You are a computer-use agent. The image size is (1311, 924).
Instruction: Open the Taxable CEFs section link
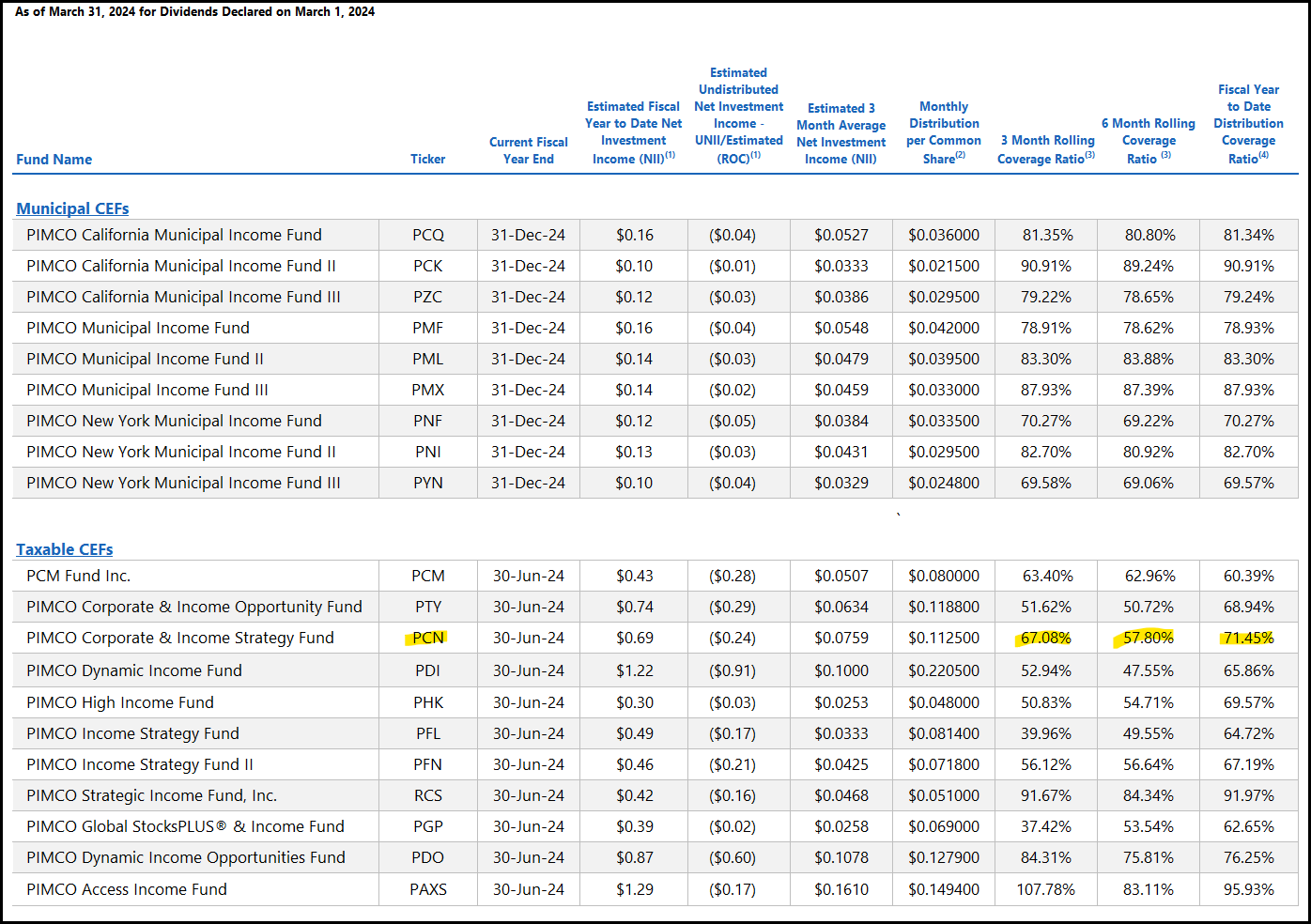click(x=64, y=549)
